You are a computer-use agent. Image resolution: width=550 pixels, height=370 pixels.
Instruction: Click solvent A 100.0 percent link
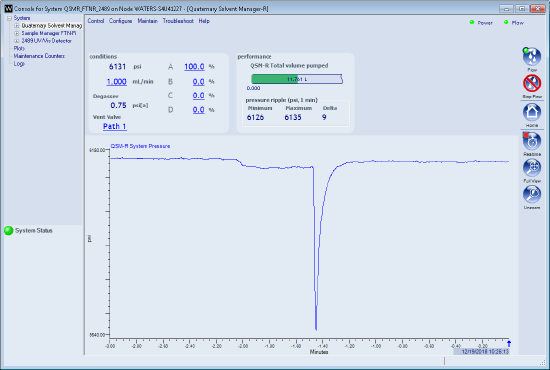194,67
